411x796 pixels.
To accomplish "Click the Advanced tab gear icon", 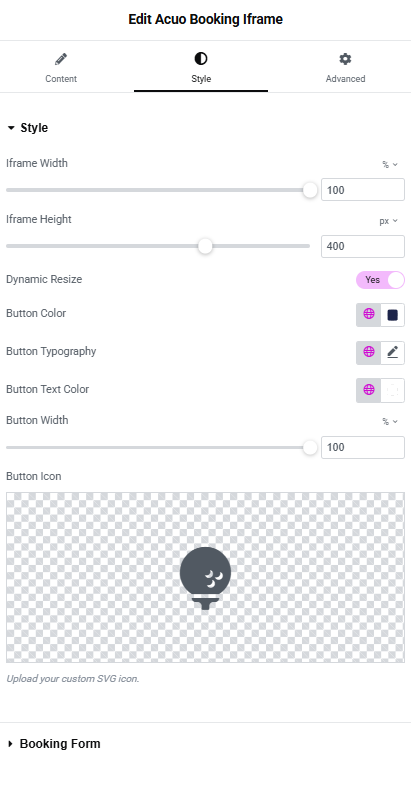I will coord(345,59).
